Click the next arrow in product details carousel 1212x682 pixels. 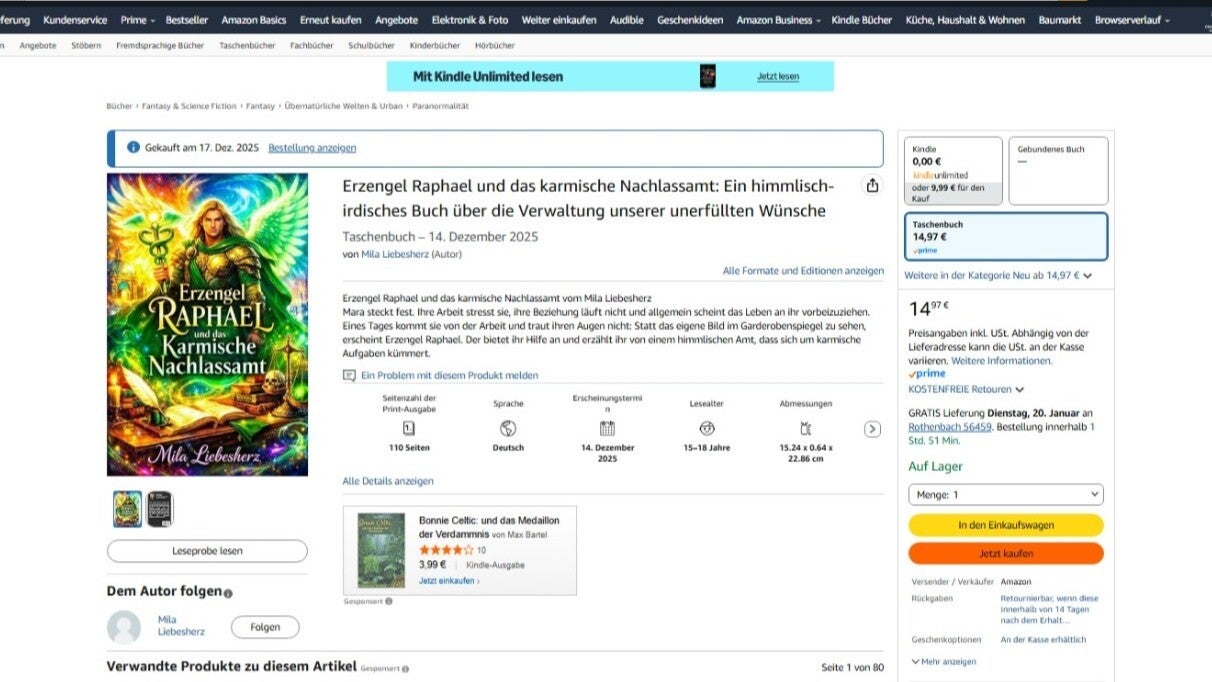pyautogui.click(x=872, y=429)
